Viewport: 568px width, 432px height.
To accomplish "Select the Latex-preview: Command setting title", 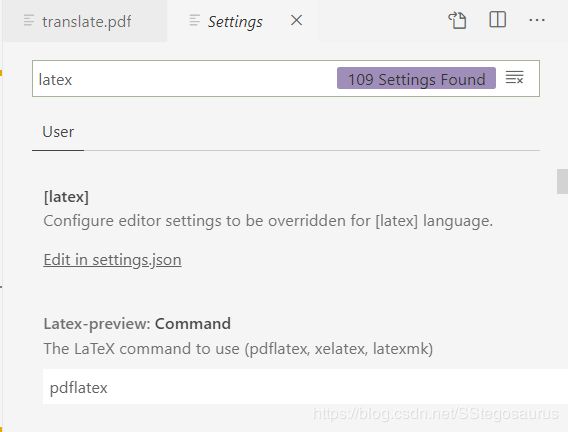I will [137, 324].
